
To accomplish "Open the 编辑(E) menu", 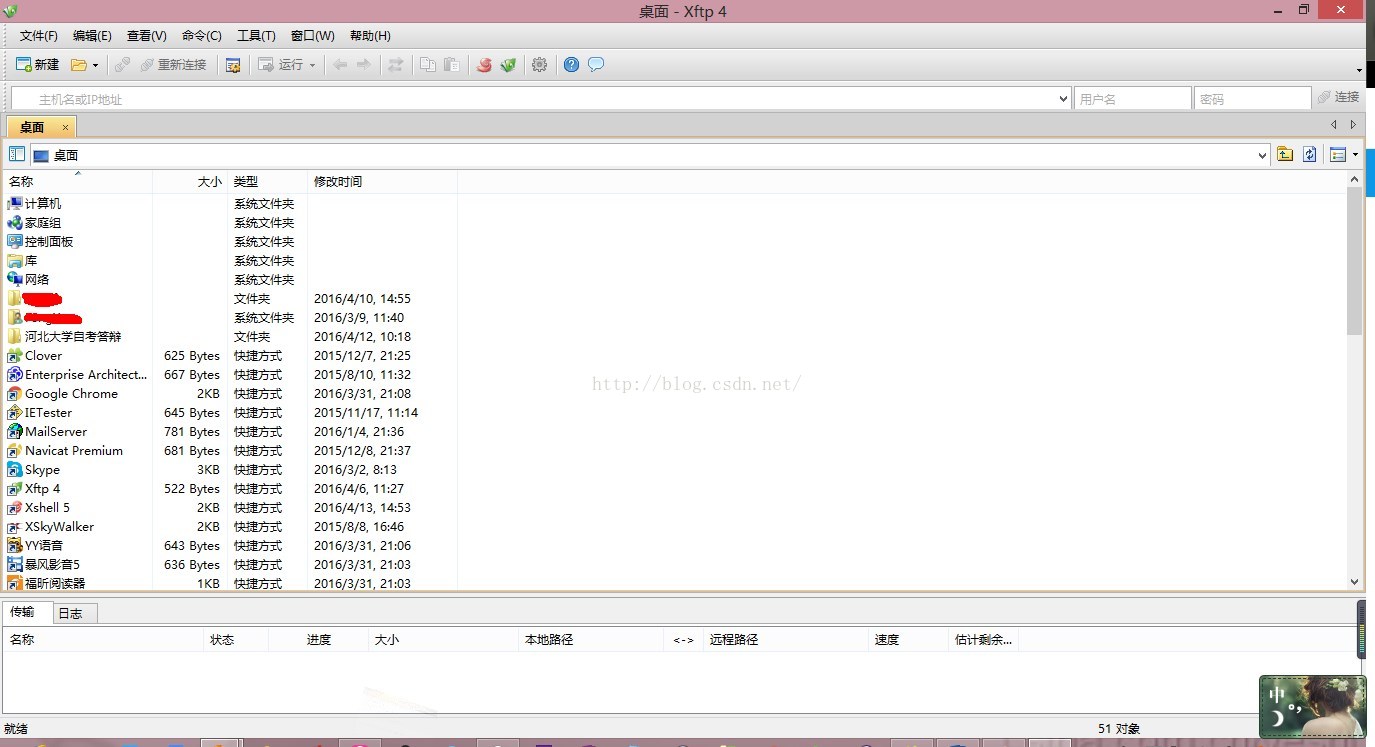I will click(92, 36).
